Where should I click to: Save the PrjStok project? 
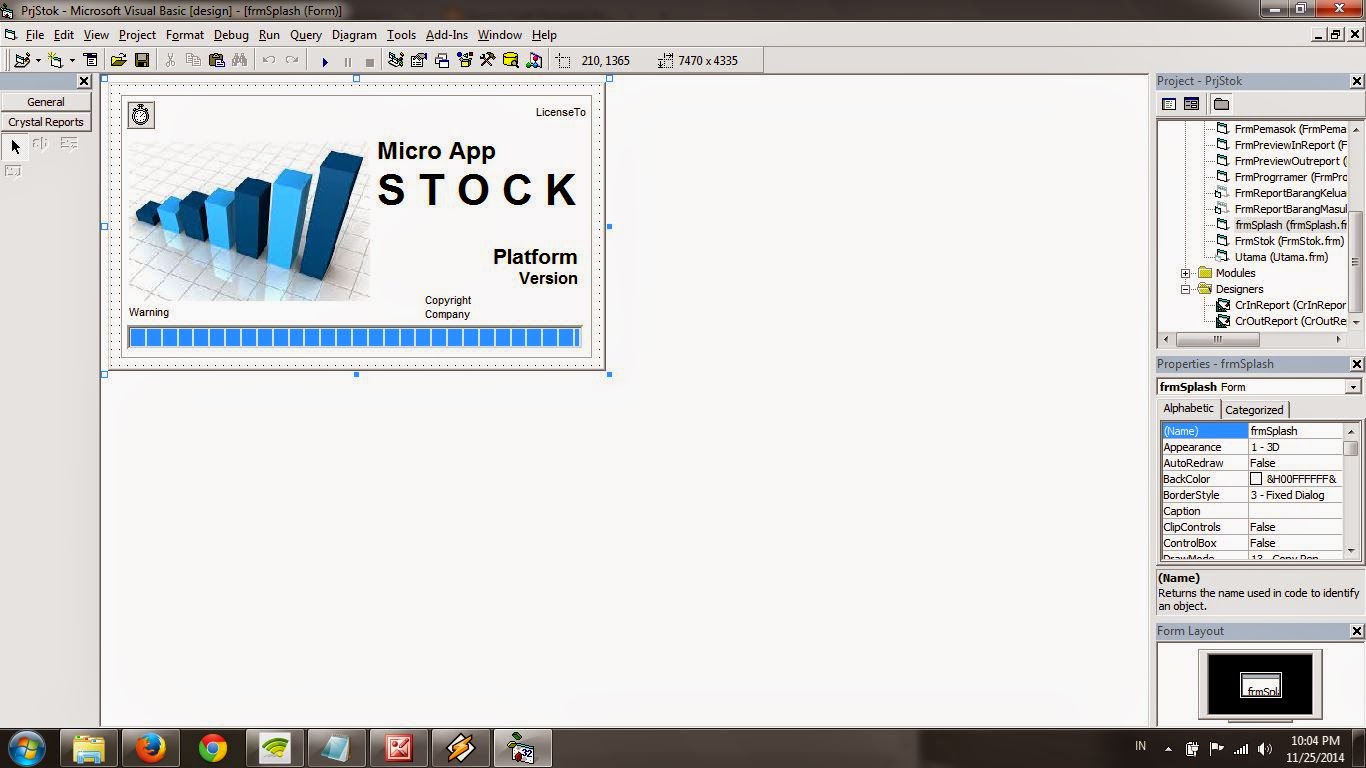[142, 60]
